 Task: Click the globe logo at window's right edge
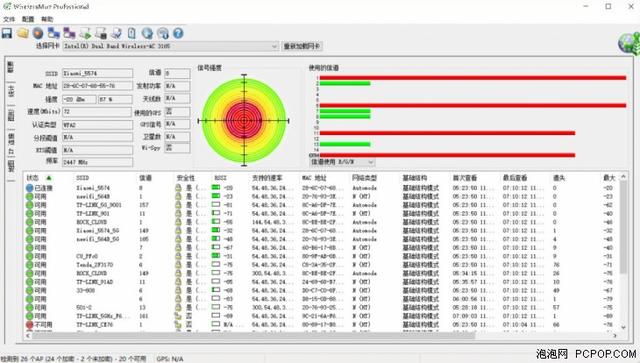(629, 43)
